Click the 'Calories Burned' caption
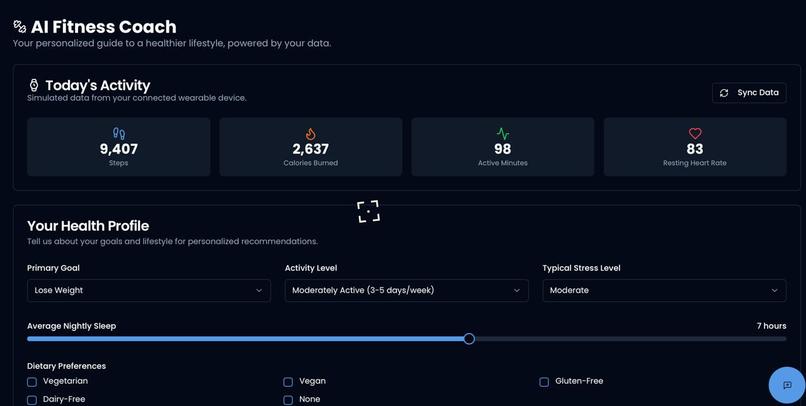This screenshot has height=406, width=806. (310, 163)
